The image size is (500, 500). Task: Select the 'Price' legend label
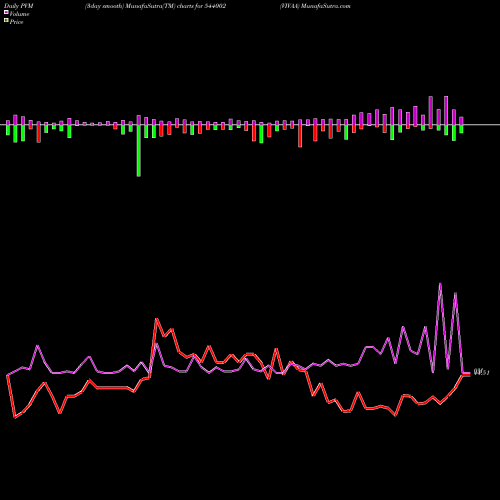click(16, 22)
